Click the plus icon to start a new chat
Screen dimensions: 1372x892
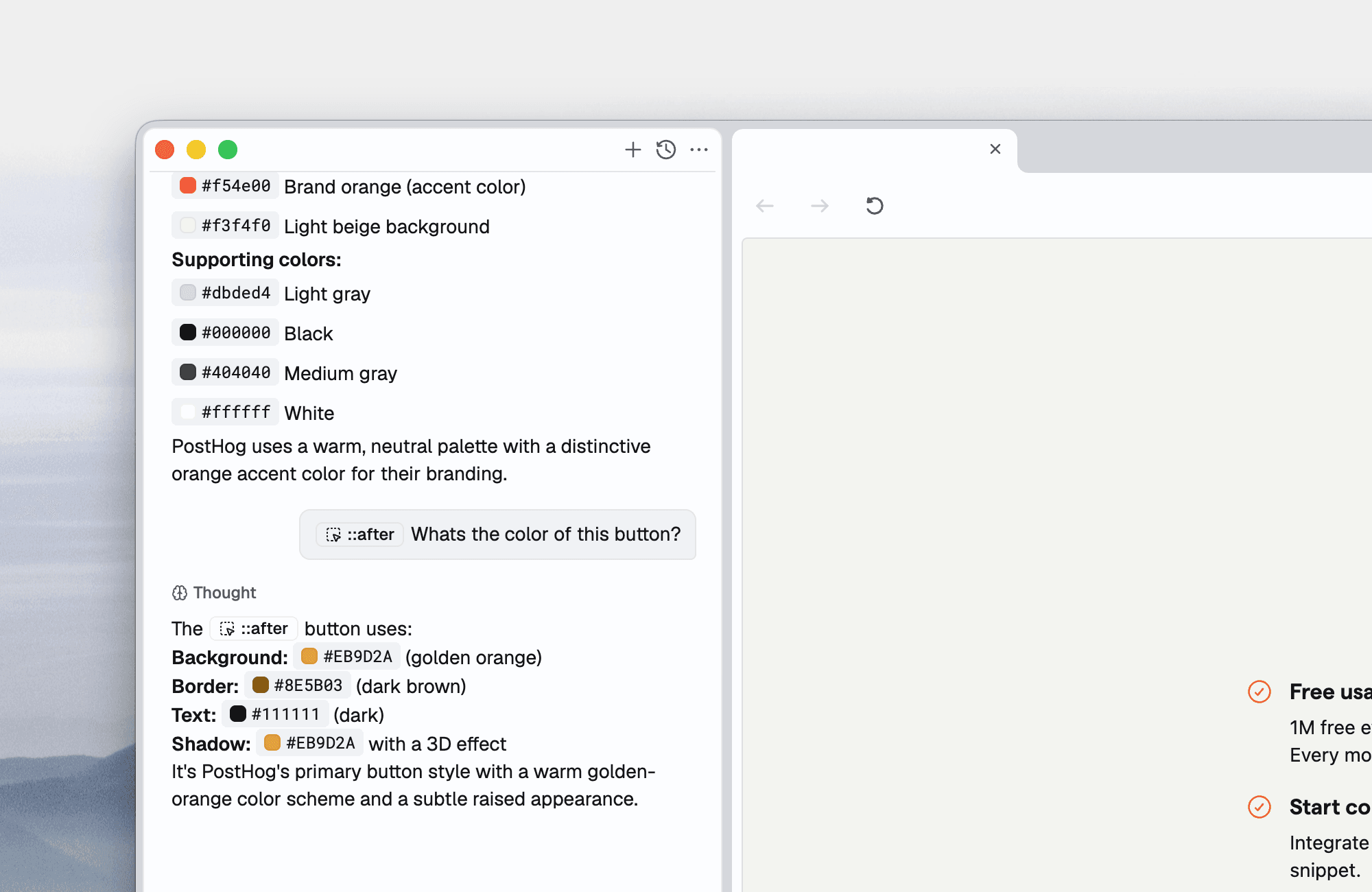point(632,150)
